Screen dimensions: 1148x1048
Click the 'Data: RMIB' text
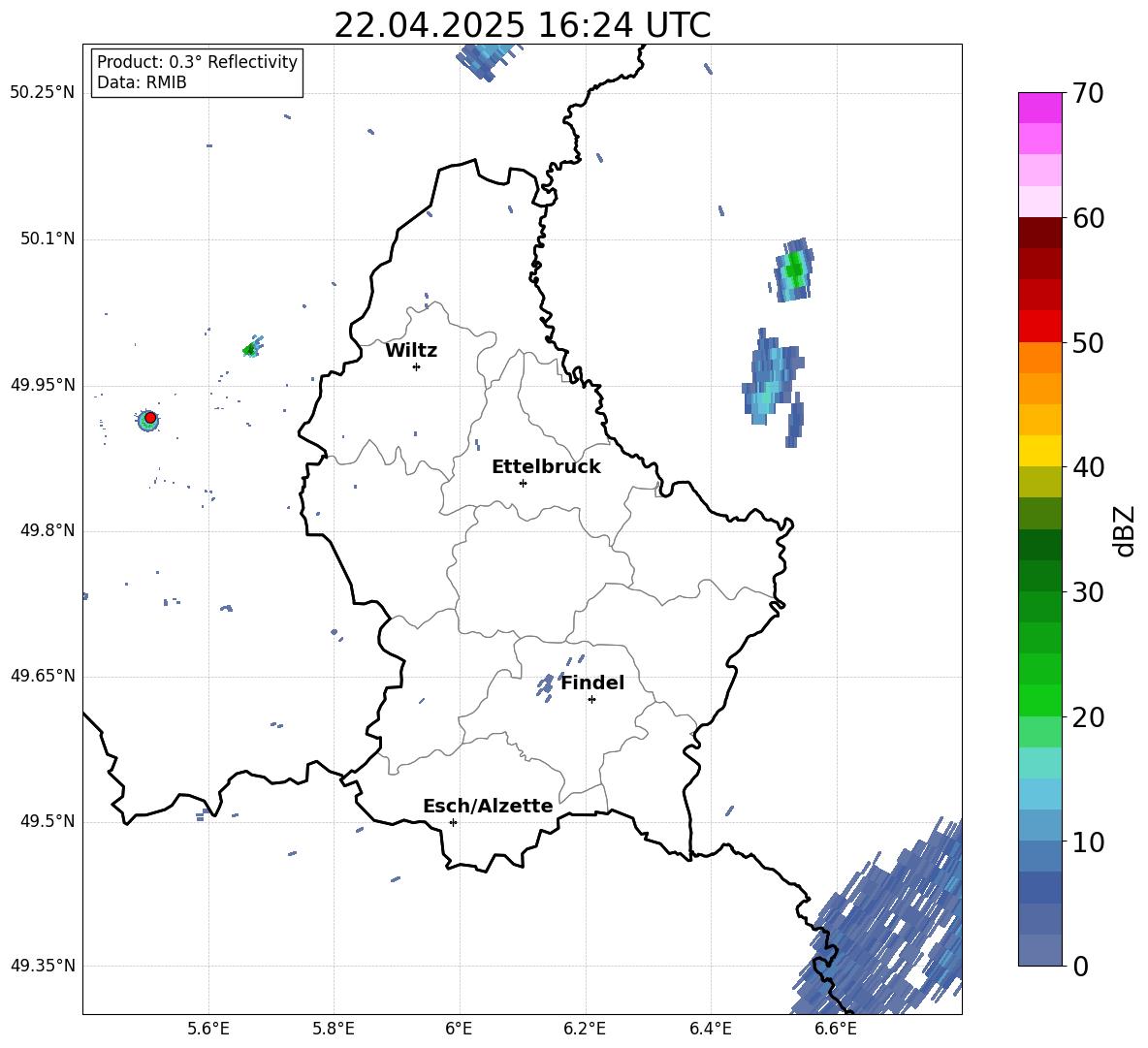click(x=142, y=82)
